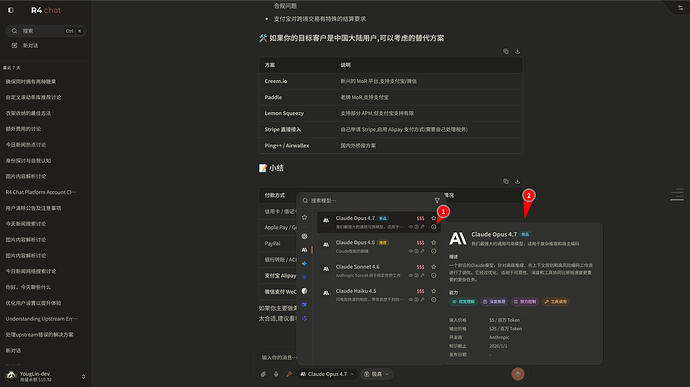690x387 pixels.
Task: Click the orange tool-use capability tag
Action: coord(556,302)
